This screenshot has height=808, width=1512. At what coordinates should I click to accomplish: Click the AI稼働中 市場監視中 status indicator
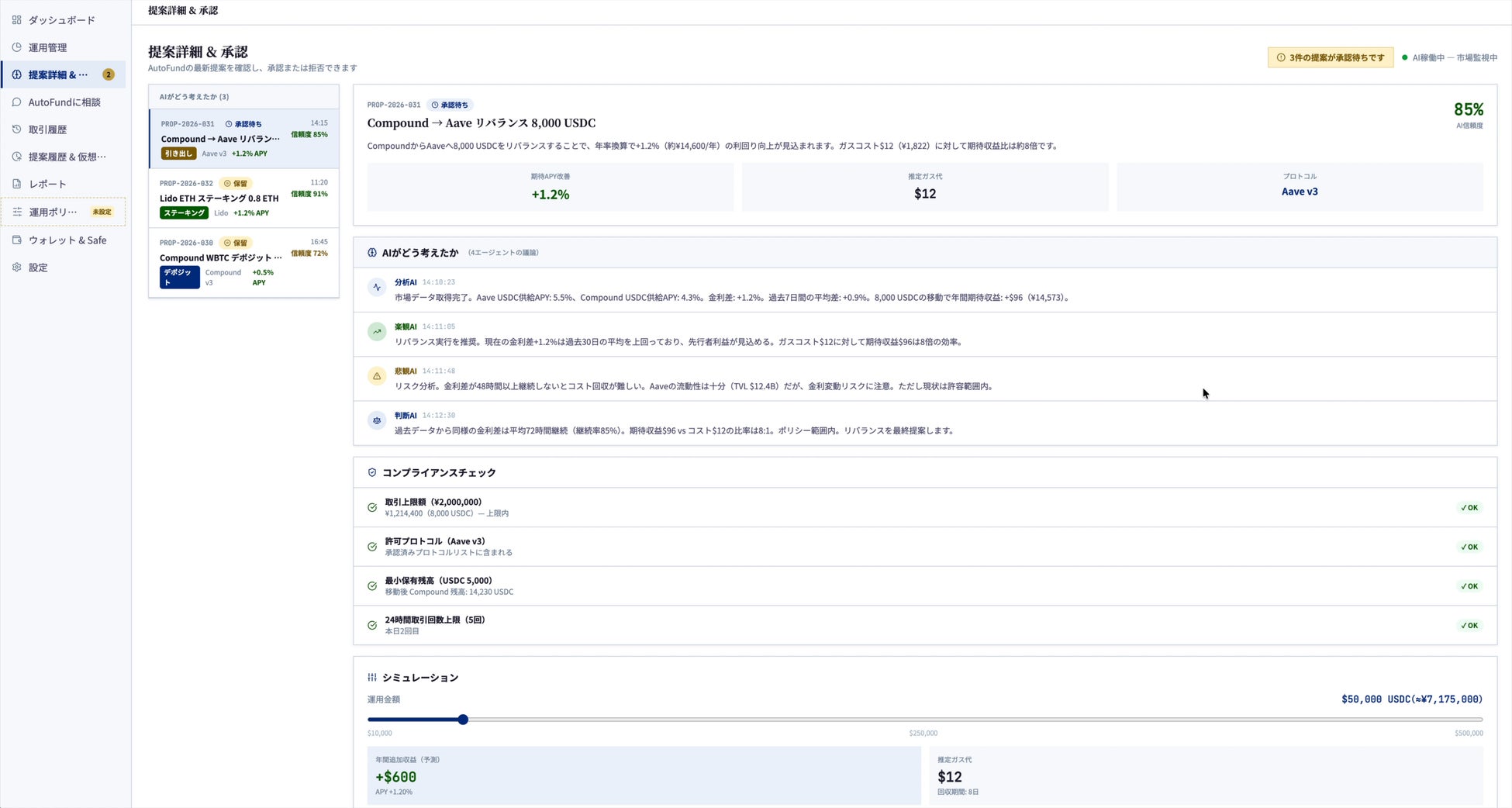point(1449,57)
